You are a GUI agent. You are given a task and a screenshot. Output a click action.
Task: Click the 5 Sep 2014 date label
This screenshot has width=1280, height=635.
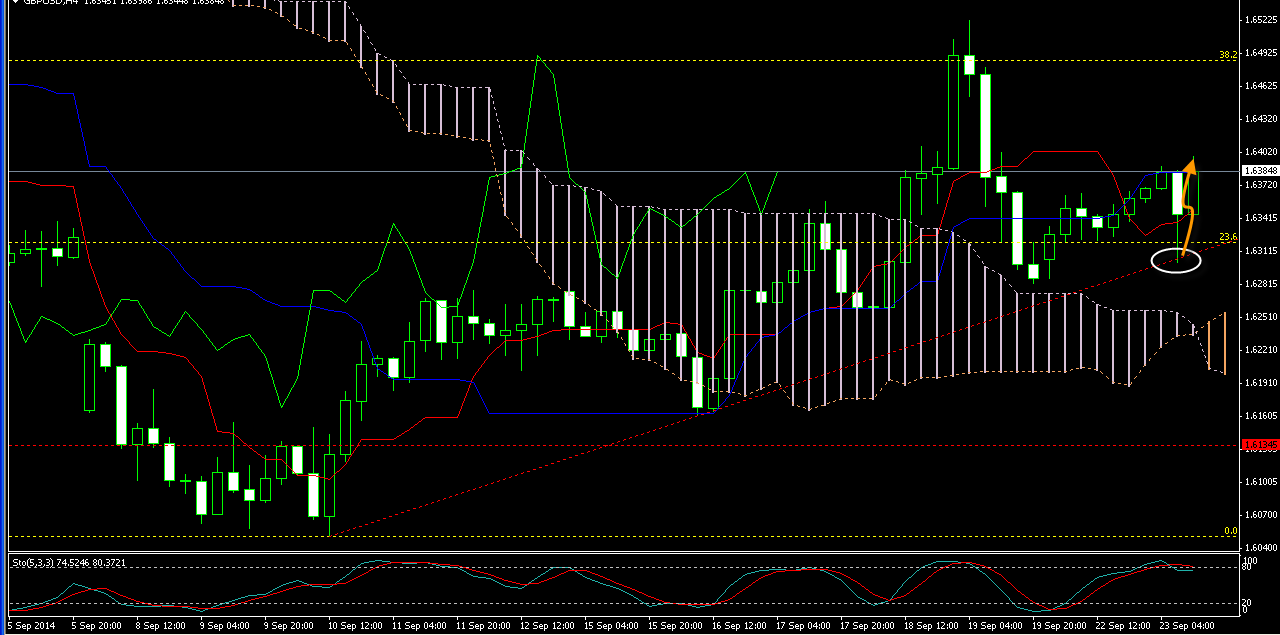coord(29,625)
